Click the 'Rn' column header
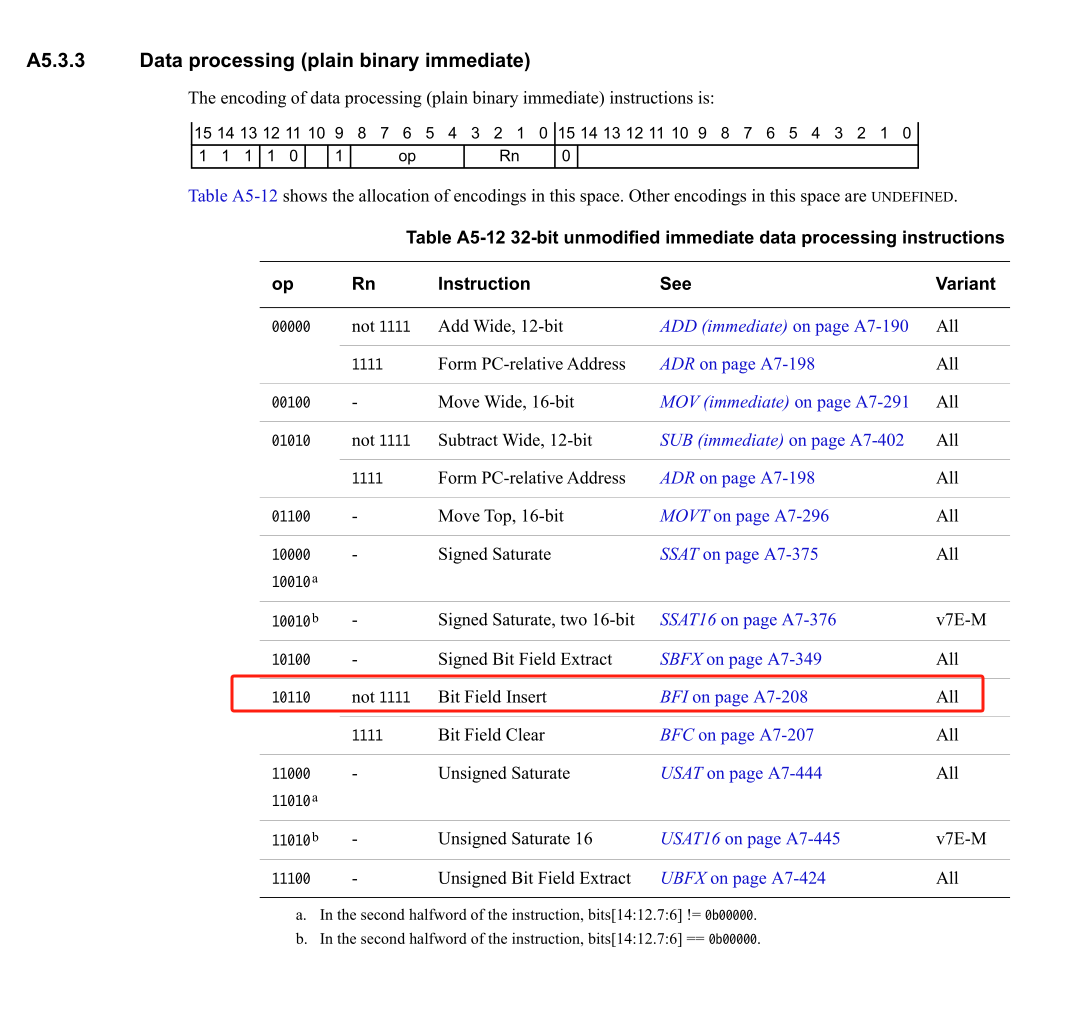This screenshot has width=1088, height=1021. point(364,284)
